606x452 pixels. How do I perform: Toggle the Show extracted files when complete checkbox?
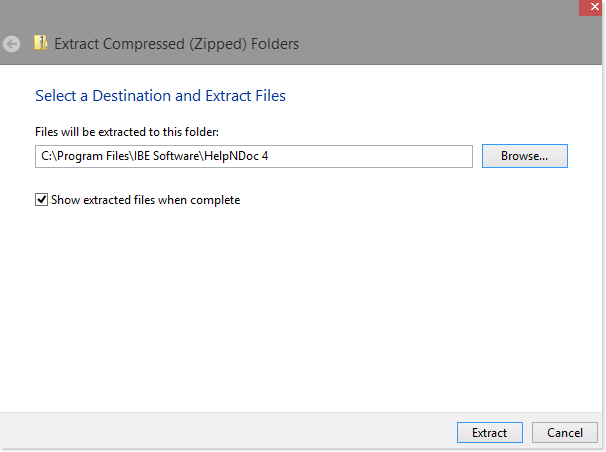click(x=41, y=200)
